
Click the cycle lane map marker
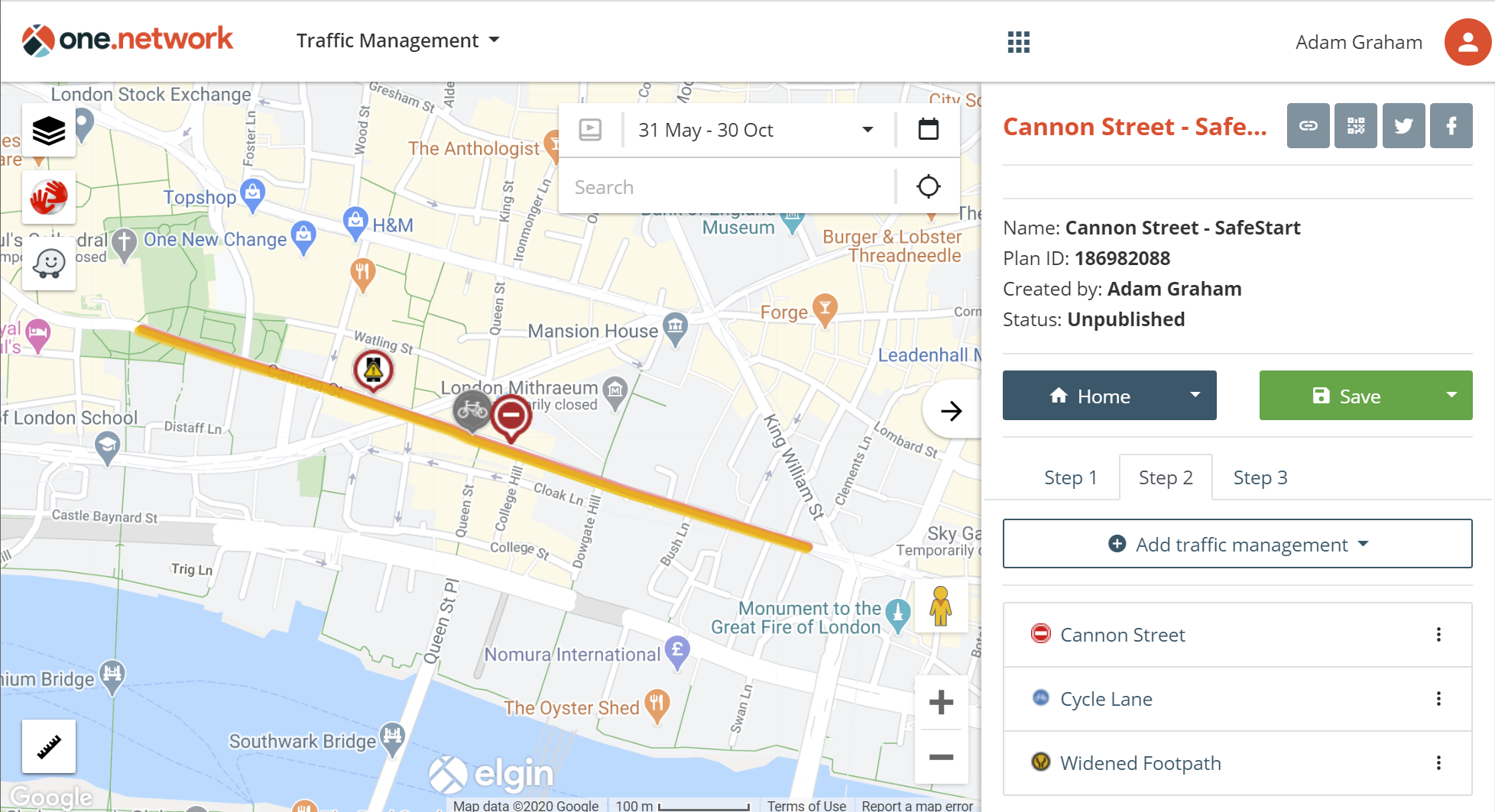(472, 411)
